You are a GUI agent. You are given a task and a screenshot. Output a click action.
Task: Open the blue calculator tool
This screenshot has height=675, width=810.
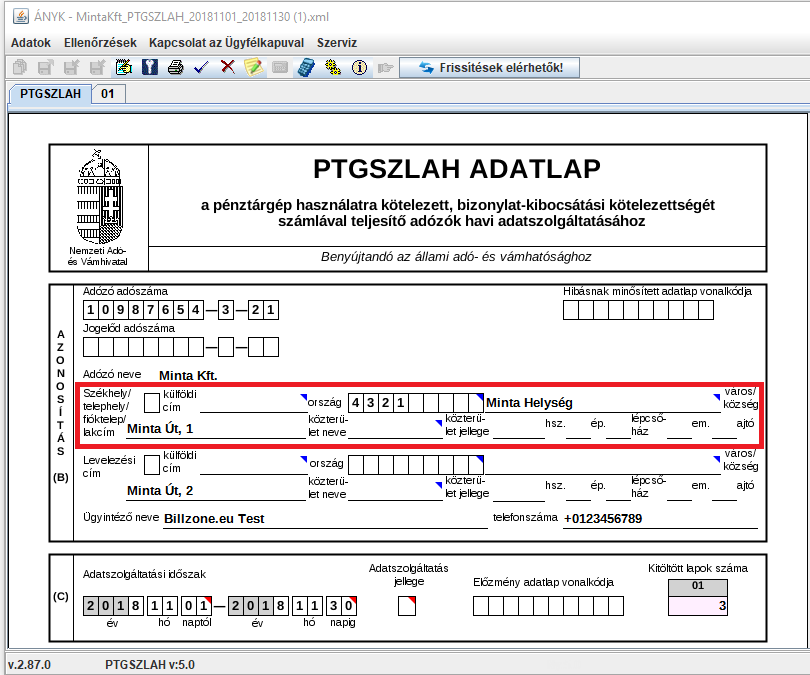click(306, 67)
